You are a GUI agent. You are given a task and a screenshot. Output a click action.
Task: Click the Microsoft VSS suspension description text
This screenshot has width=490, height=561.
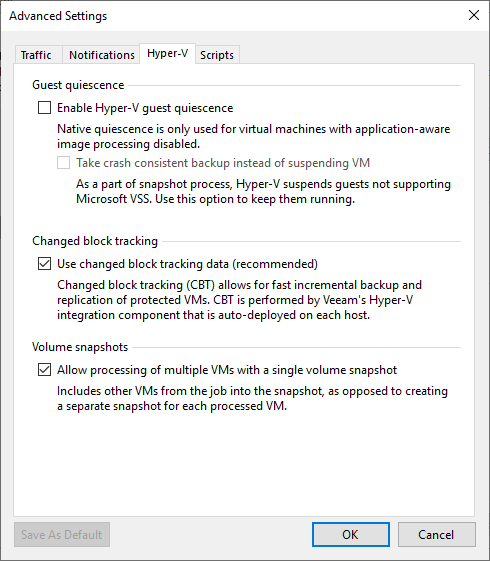tap(263, 191)
